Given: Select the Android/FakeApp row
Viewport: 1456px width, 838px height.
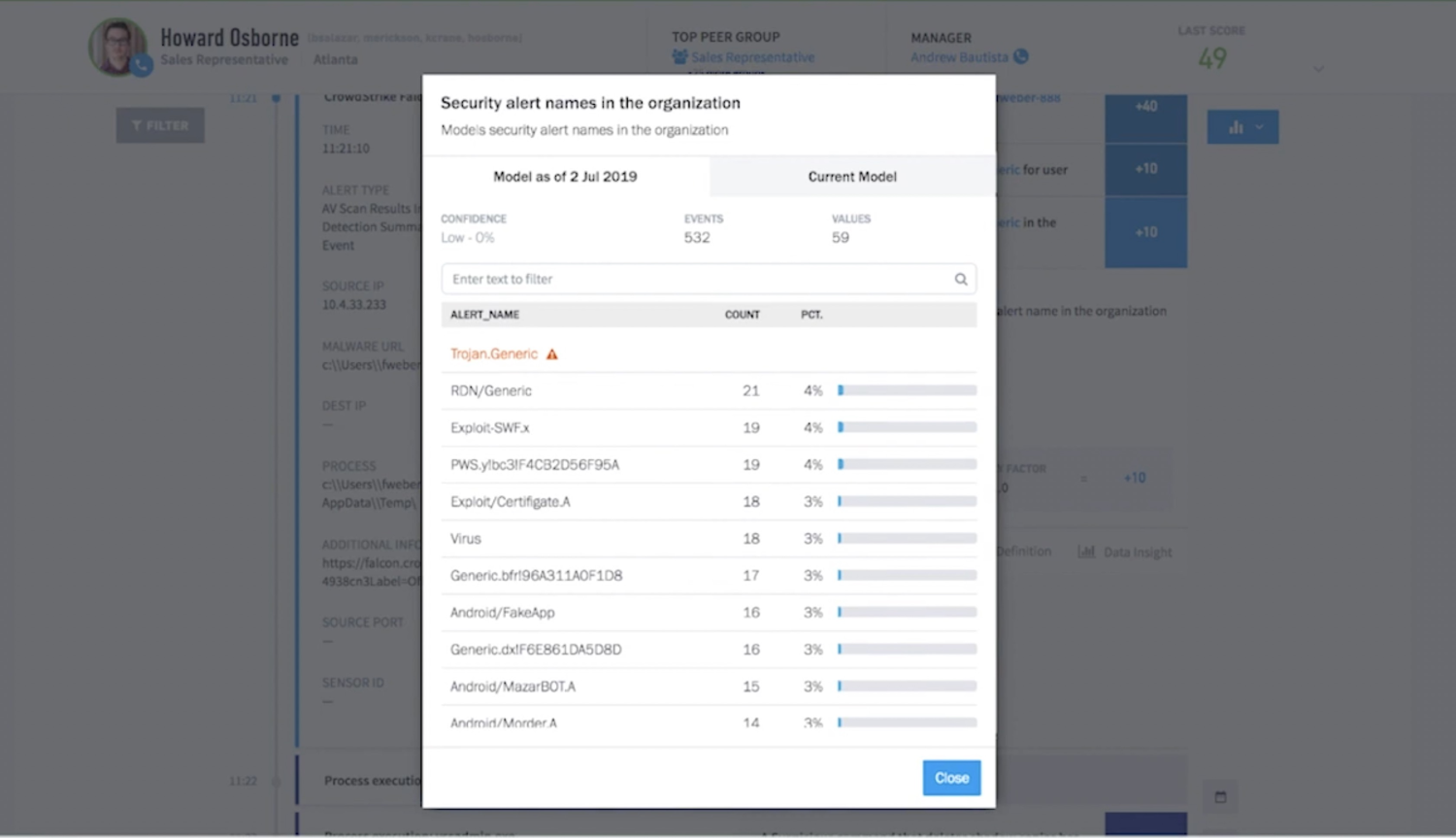Looking at the screenshot, I should 502,613.
